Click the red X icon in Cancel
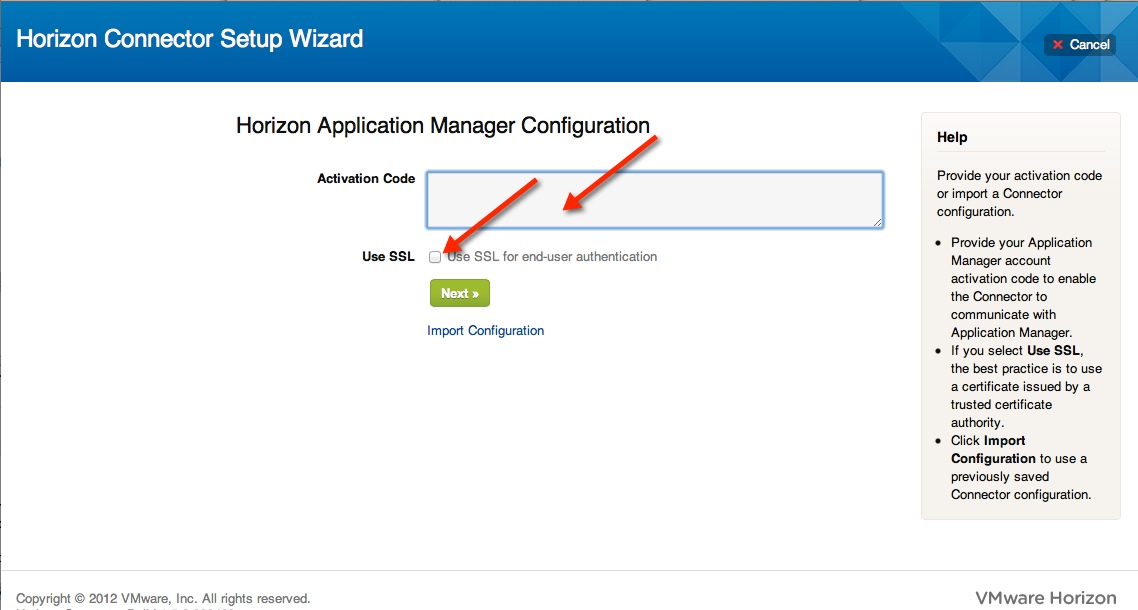This screenshot has height=610, width=1138. (1057, 44)
